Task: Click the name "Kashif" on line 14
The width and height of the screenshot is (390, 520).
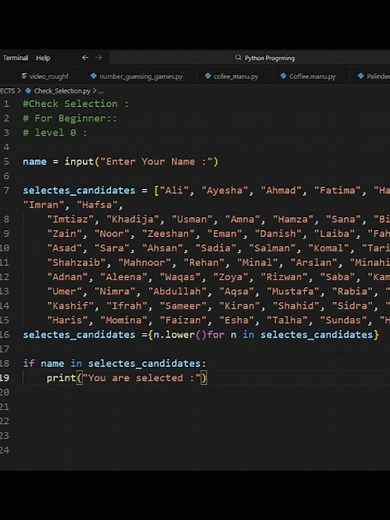Action: coord(70,306)
